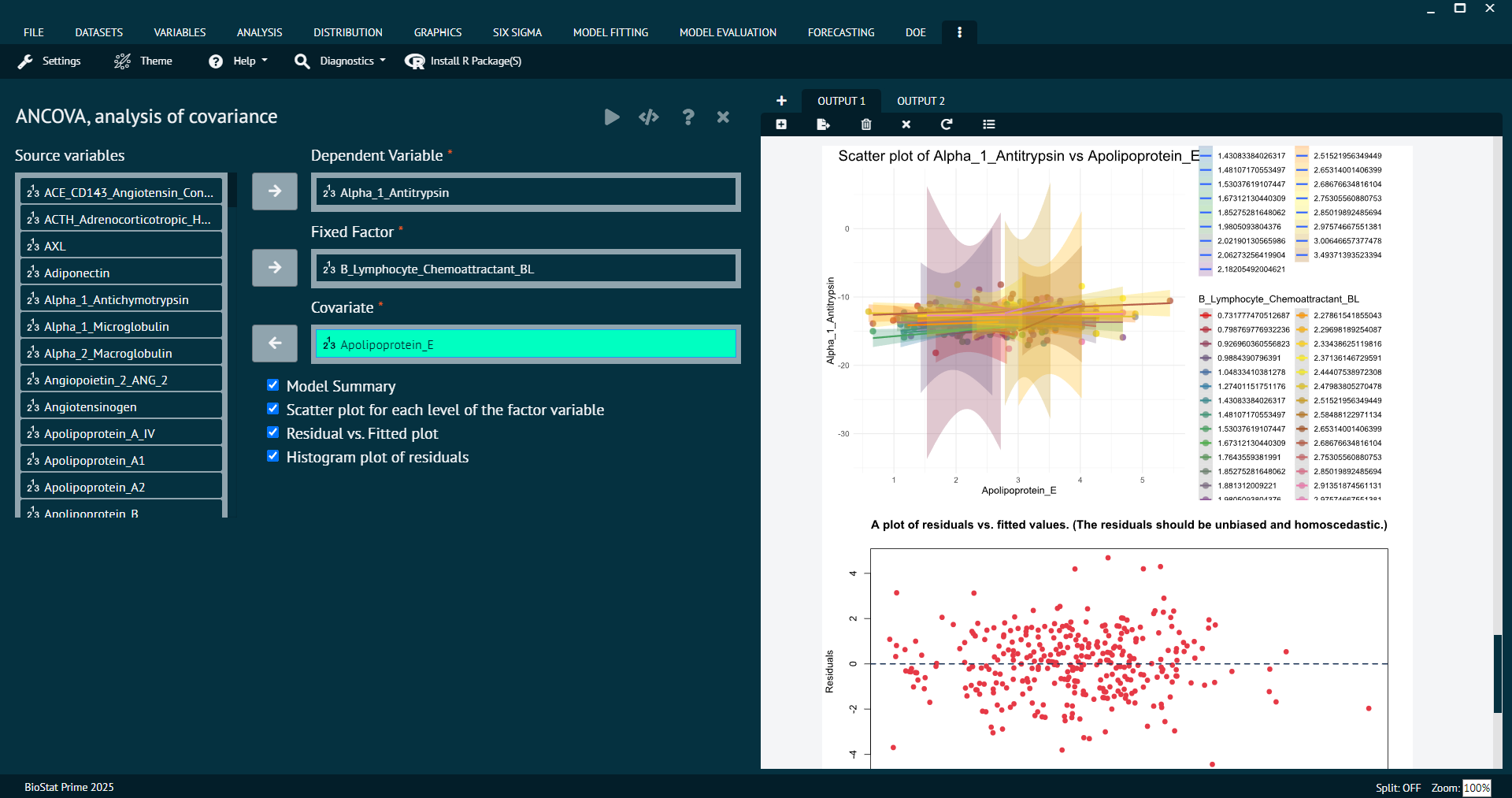Close the ANCOVA dialog panel
The image size is (1512, 798).
tap(723, 117)
